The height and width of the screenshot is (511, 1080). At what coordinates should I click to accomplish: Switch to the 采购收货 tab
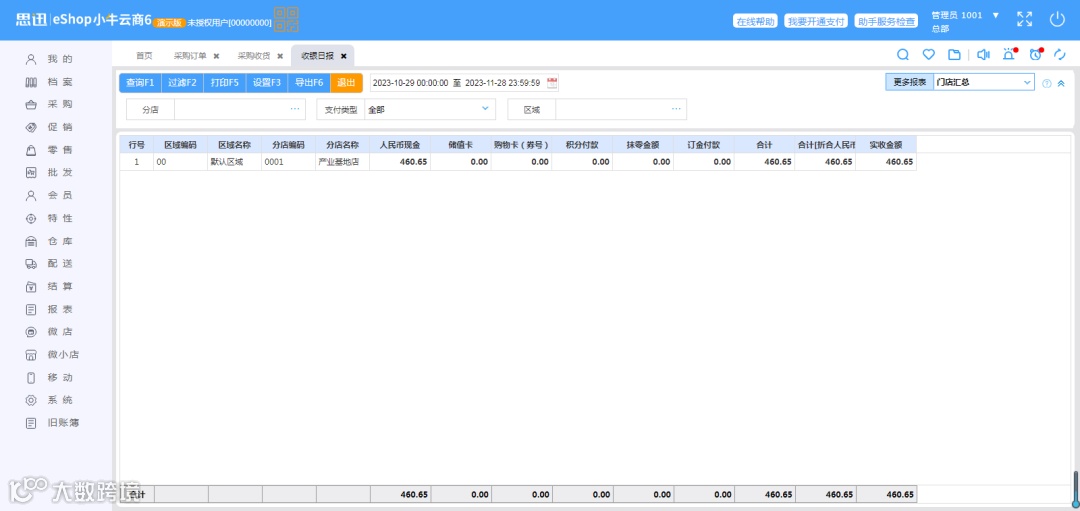pos(254,56)
